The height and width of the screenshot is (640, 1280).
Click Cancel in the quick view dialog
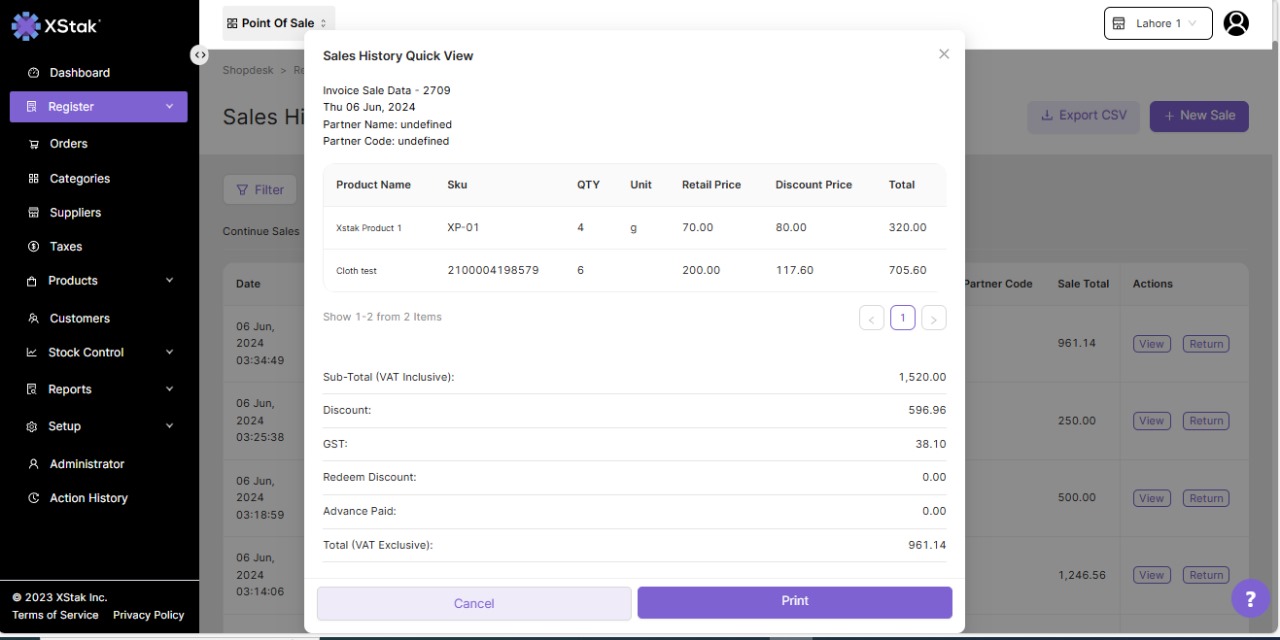tap(474, 603)
